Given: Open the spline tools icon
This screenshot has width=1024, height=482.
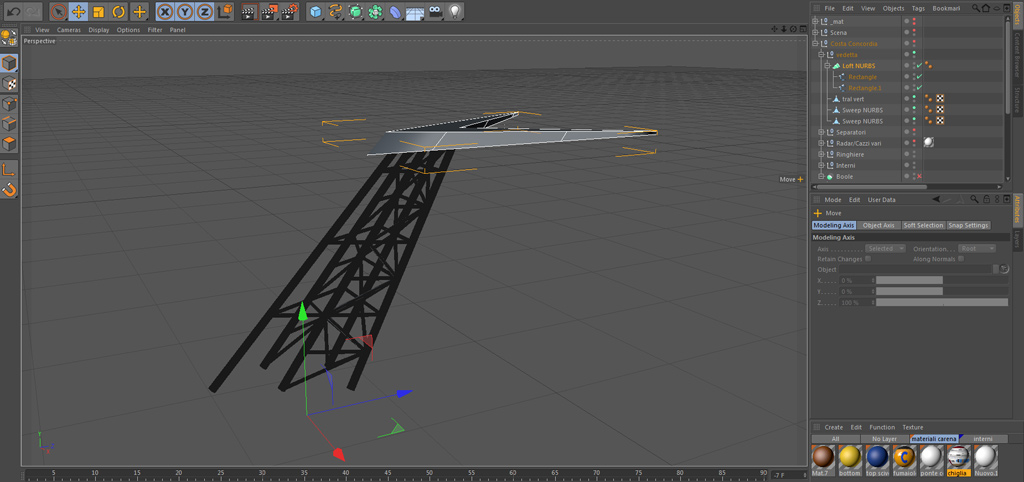Looking at the screenshot, I should (x=336, y=11).
